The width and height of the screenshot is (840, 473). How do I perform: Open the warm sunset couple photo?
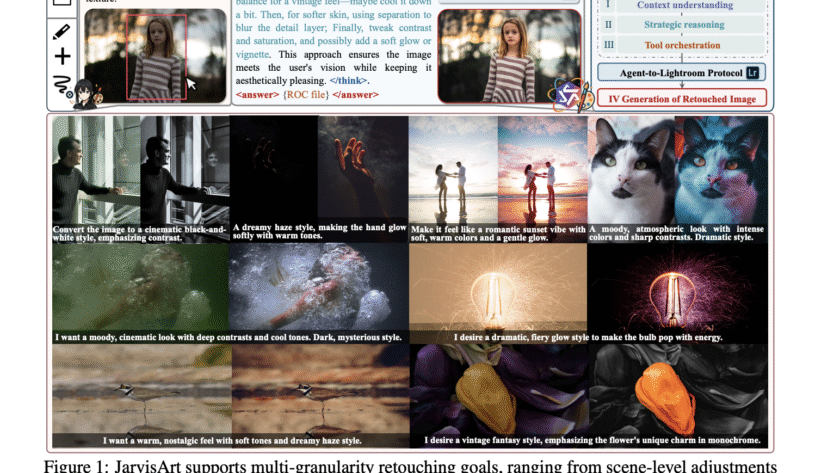[543, 170]
